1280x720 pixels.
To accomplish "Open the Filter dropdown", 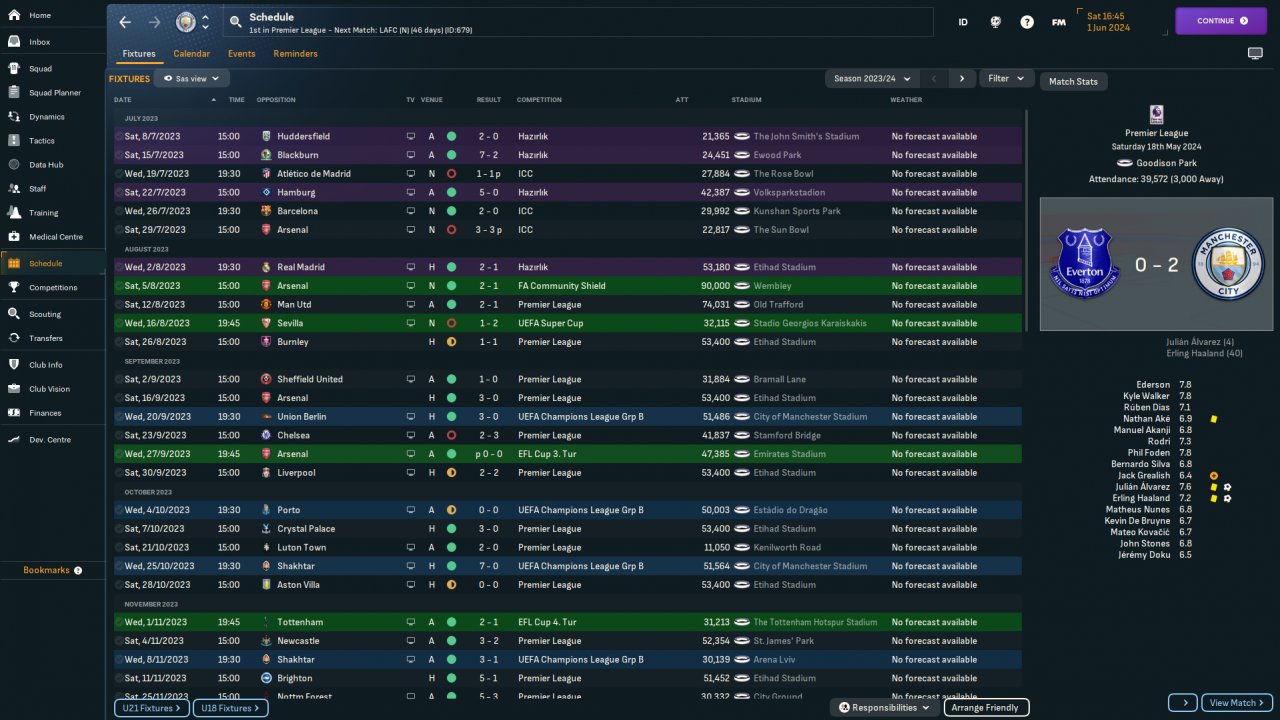I will point(1006,78).
